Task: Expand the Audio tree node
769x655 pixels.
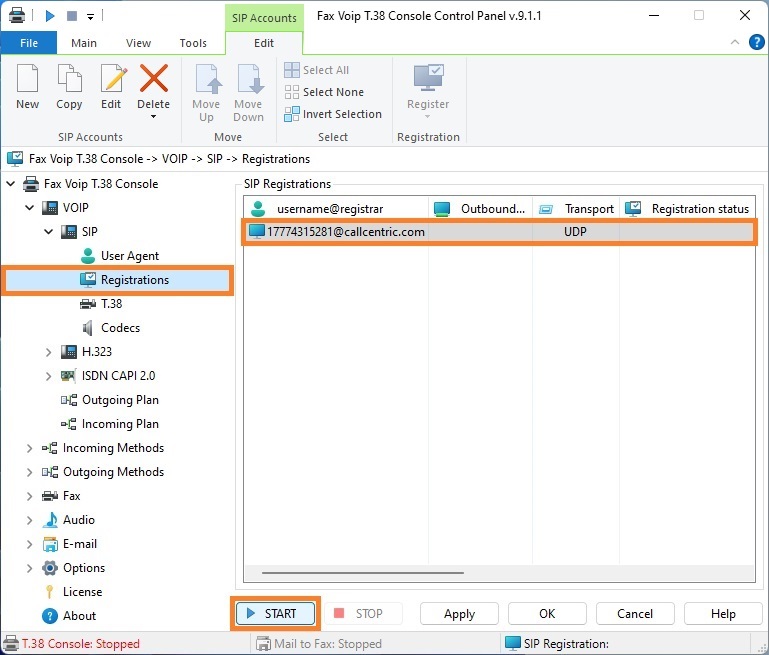Action: point(29,520)
